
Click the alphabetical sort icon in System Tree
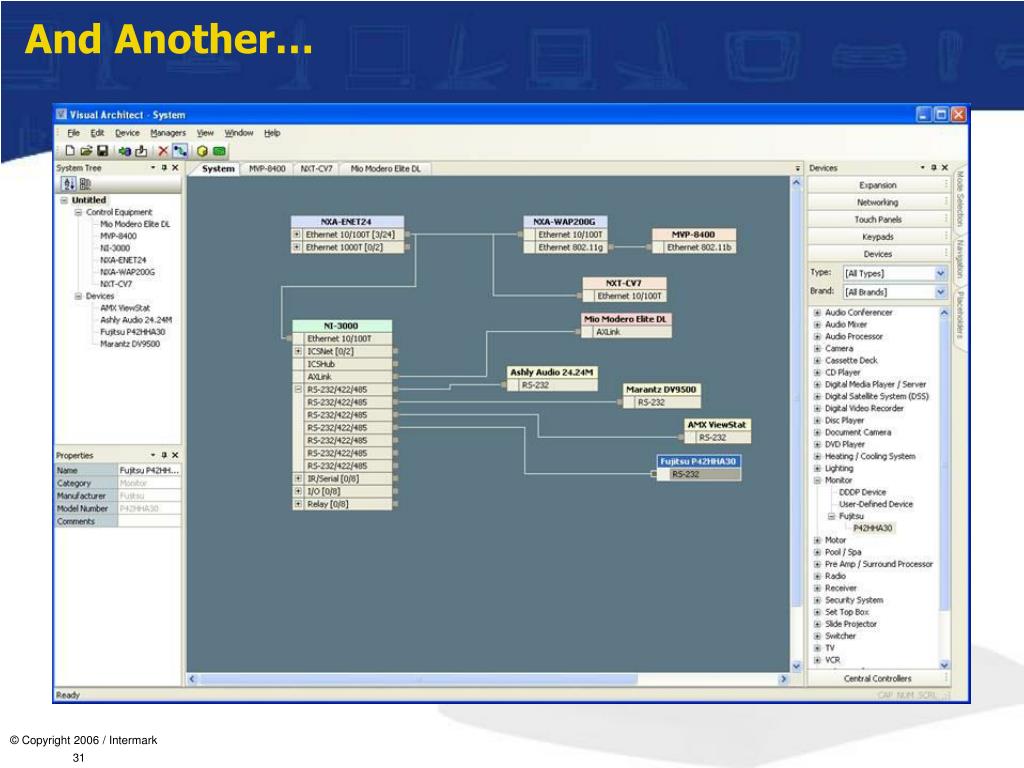pyautogui.click(x=69, y=185)
